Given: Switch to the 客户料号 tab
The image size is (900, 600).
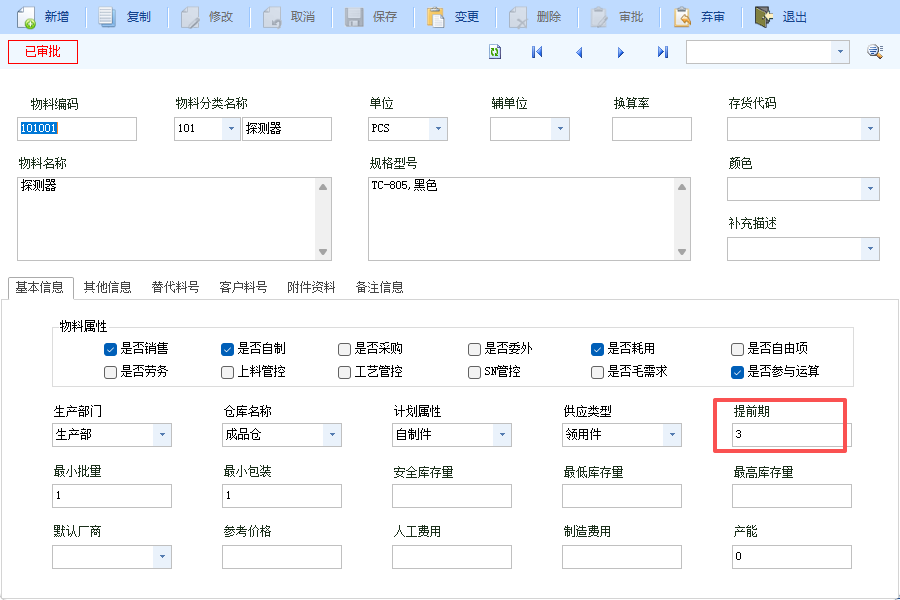Looking at the screenshot, I should click(243, 287).
